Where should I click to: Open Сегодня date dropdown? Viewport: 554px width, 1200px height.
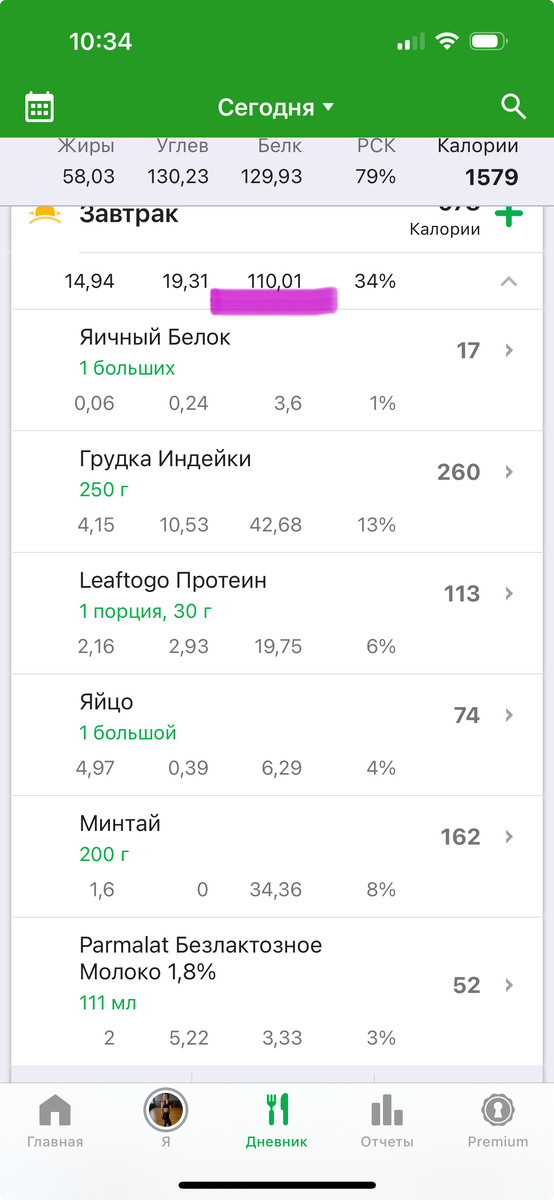coord(276,107)
